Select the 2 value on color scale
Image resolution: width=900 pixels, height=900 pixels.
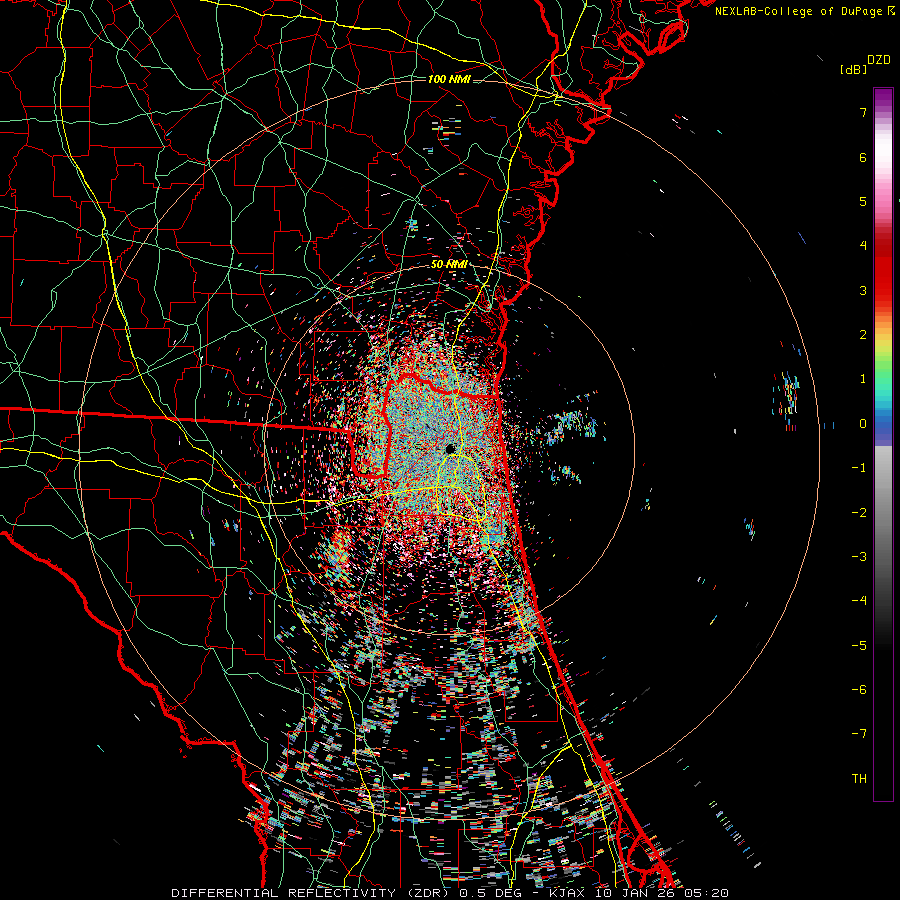pyautogui.click(x=863, y=335)
